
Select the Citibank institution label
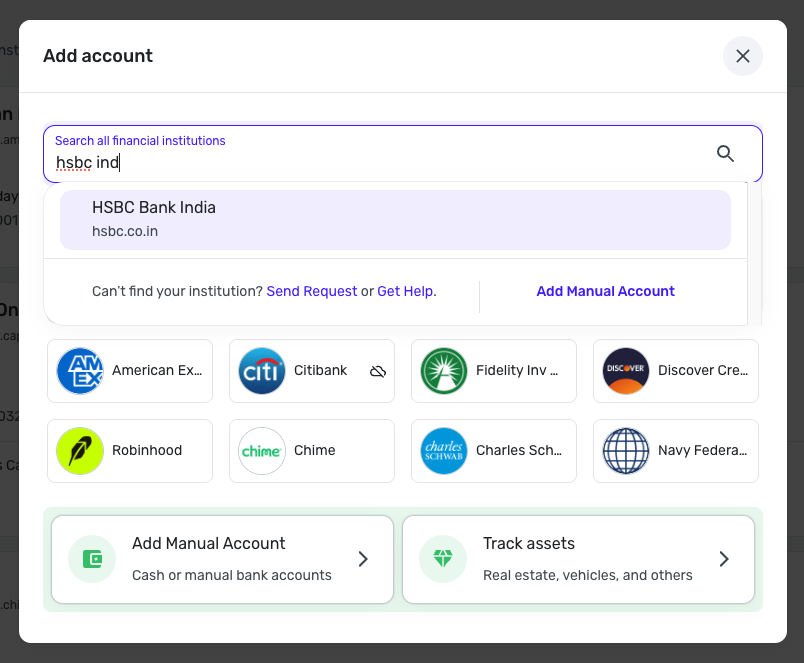320,370
